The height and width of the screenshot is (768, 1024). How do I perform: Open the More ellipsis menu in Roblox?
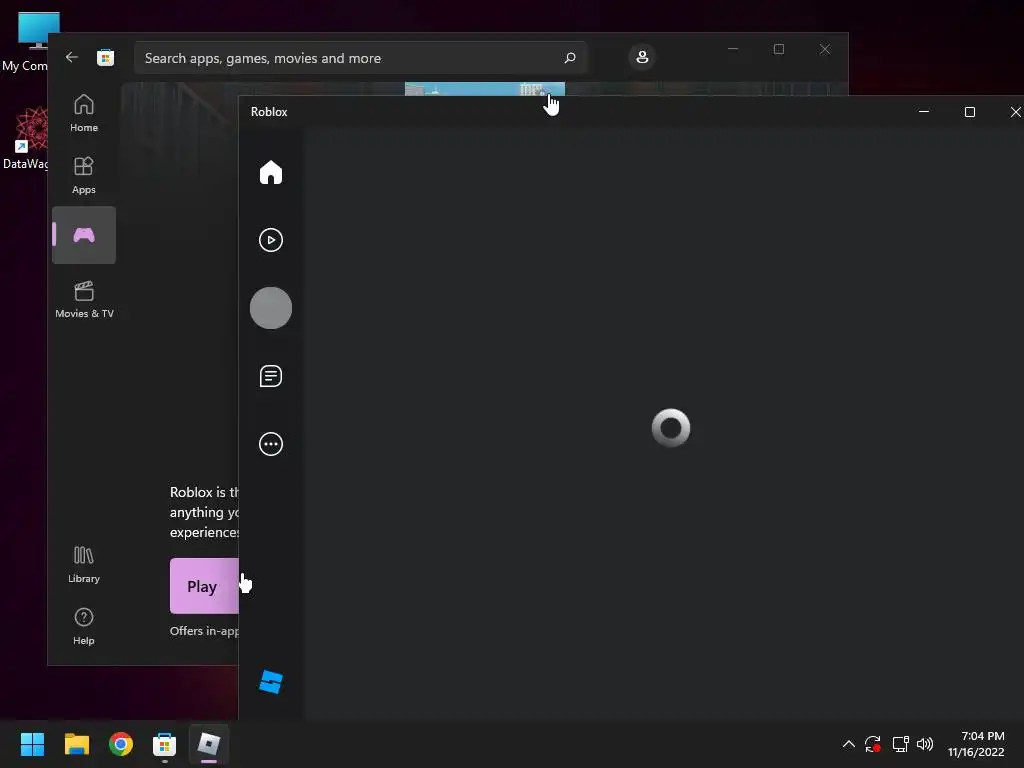pos(270,444)
